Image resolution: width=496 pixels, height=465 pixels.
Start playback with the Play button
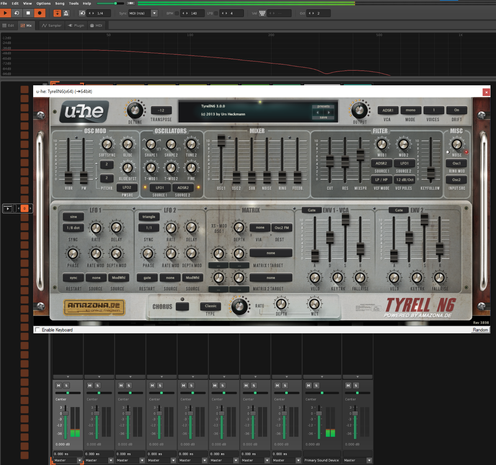5,13
